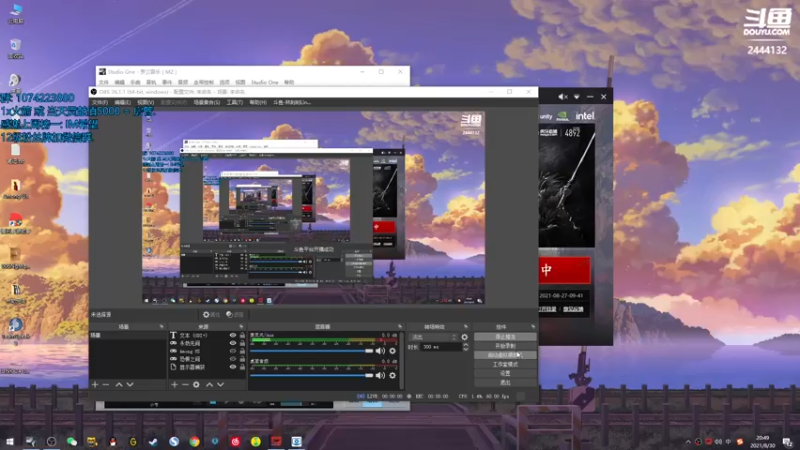Move the source up in Sources panel
The width and height of the screenshot is (800, 450).
pos(209,384)
